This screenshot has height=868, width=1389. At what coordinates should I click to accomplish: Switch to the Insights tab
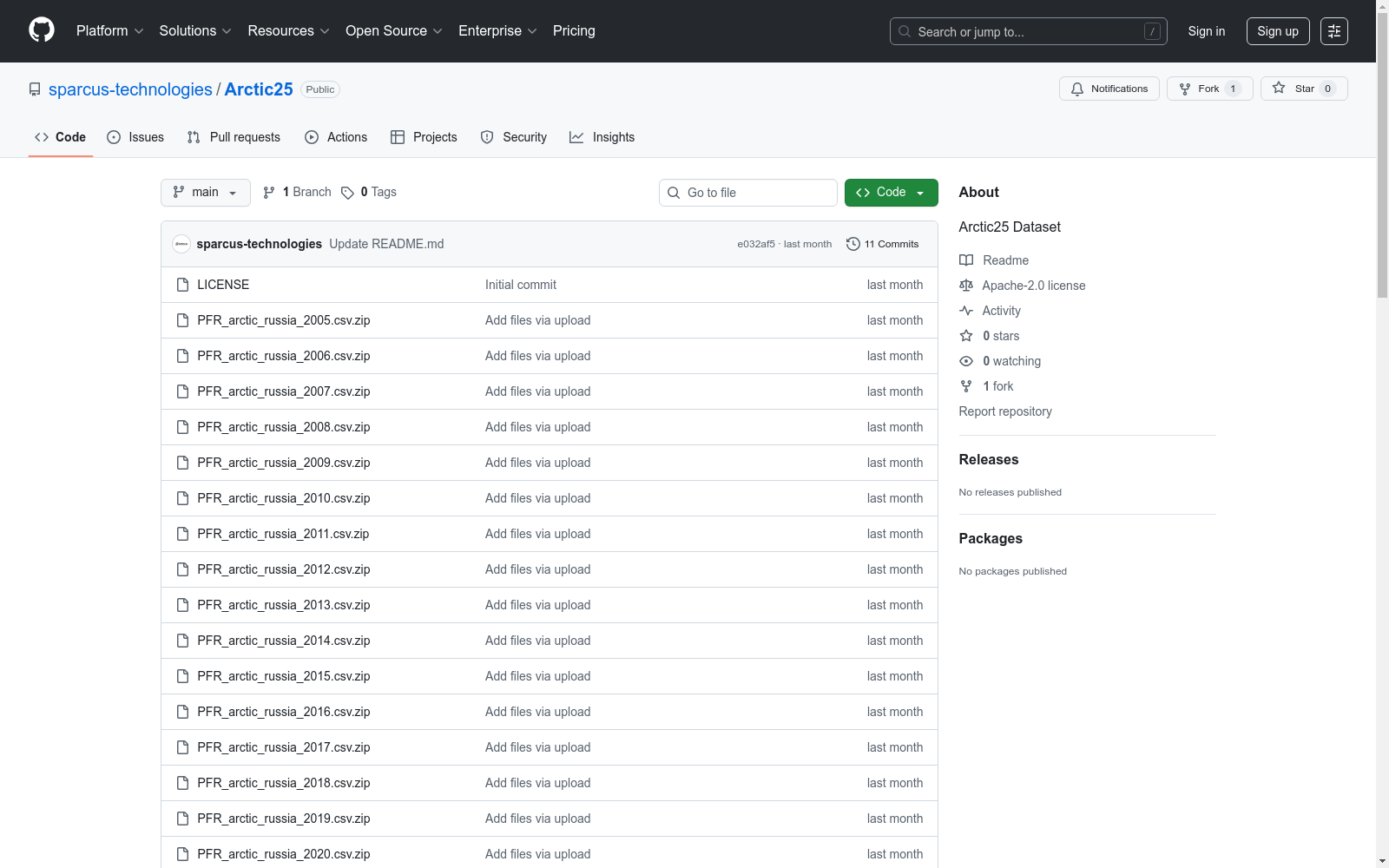click(602, 137)
